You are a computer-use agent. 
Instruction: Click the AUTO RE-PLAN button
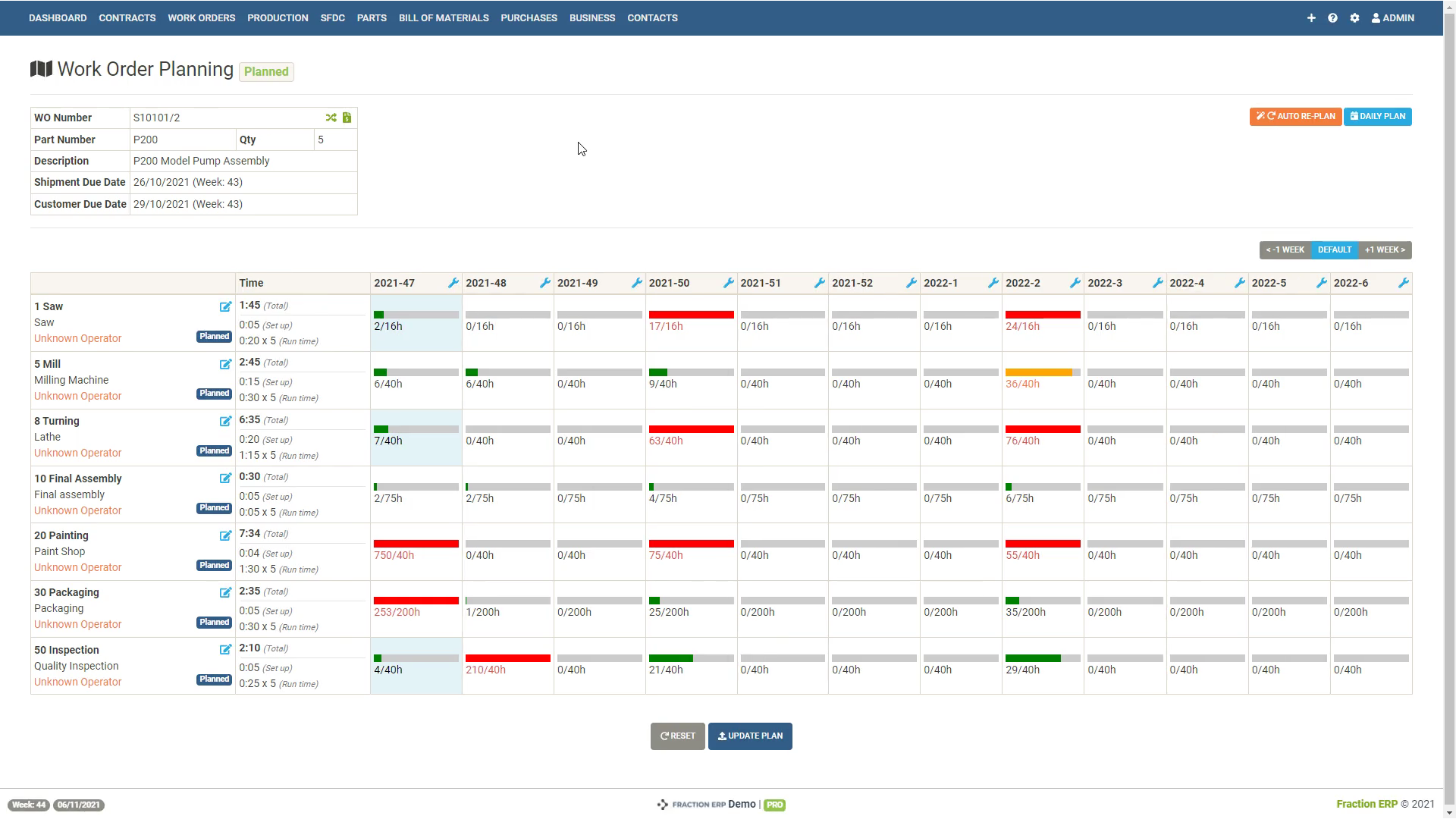click(x=1295, y=116)
